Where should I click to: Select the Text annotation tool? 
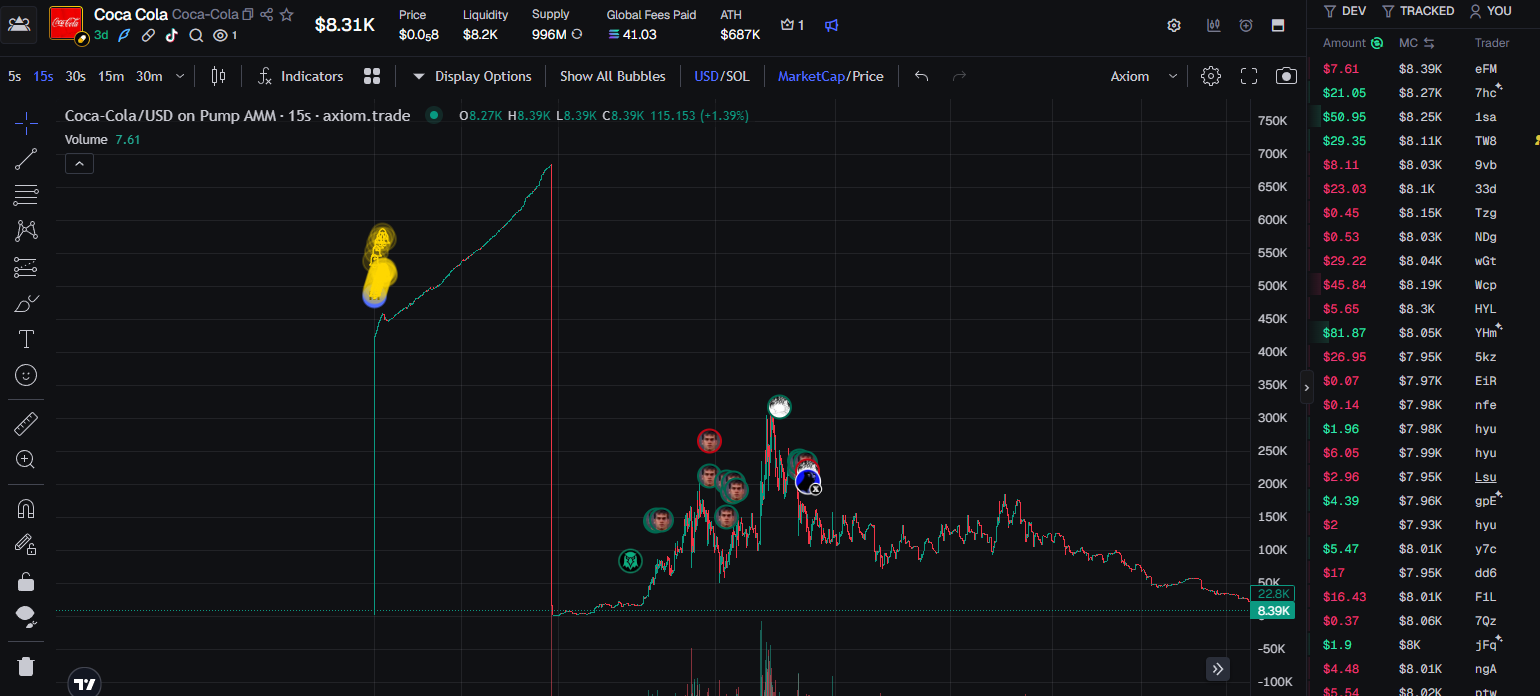point(26,339)
